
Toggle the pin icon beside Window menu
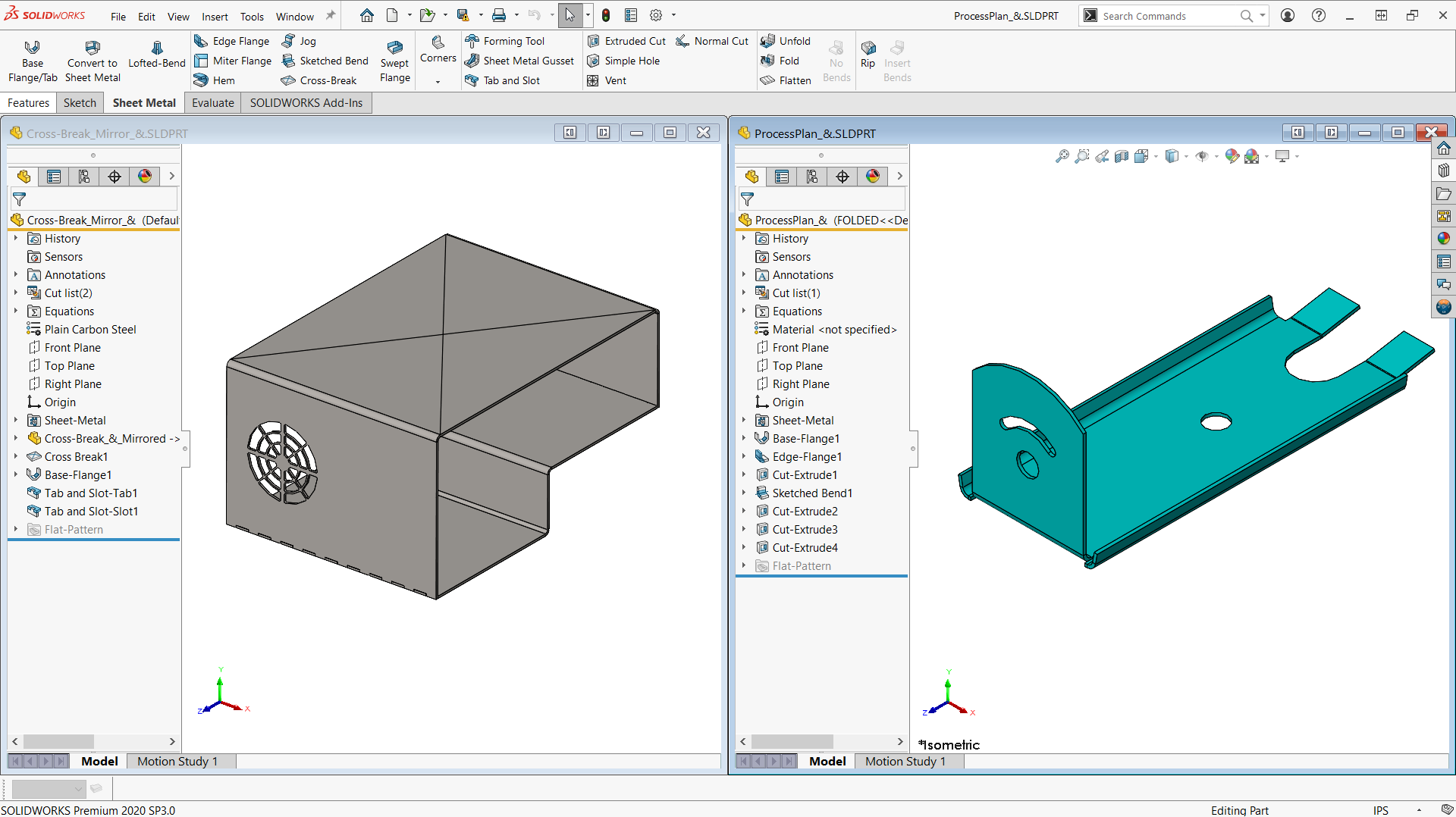click(x=331, y=16)
